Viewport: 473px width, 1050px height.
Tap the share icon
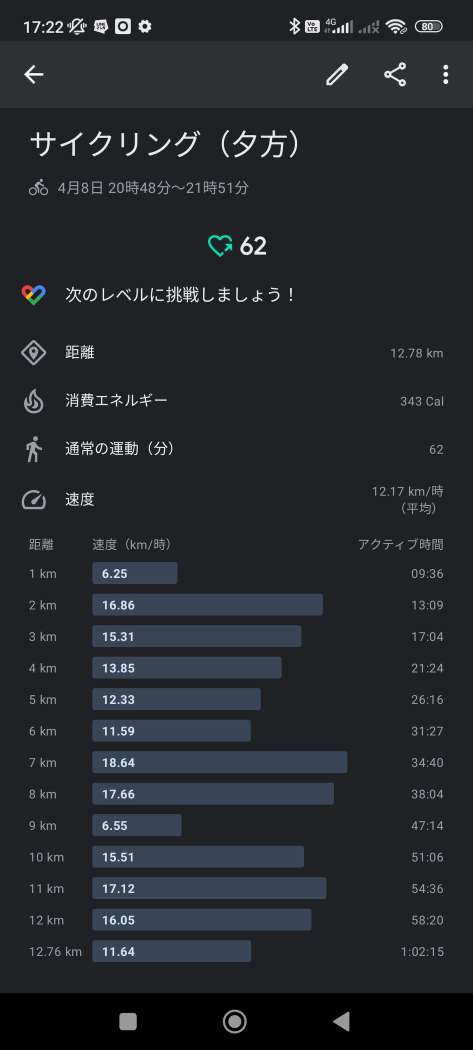click(x=395, y=74)
